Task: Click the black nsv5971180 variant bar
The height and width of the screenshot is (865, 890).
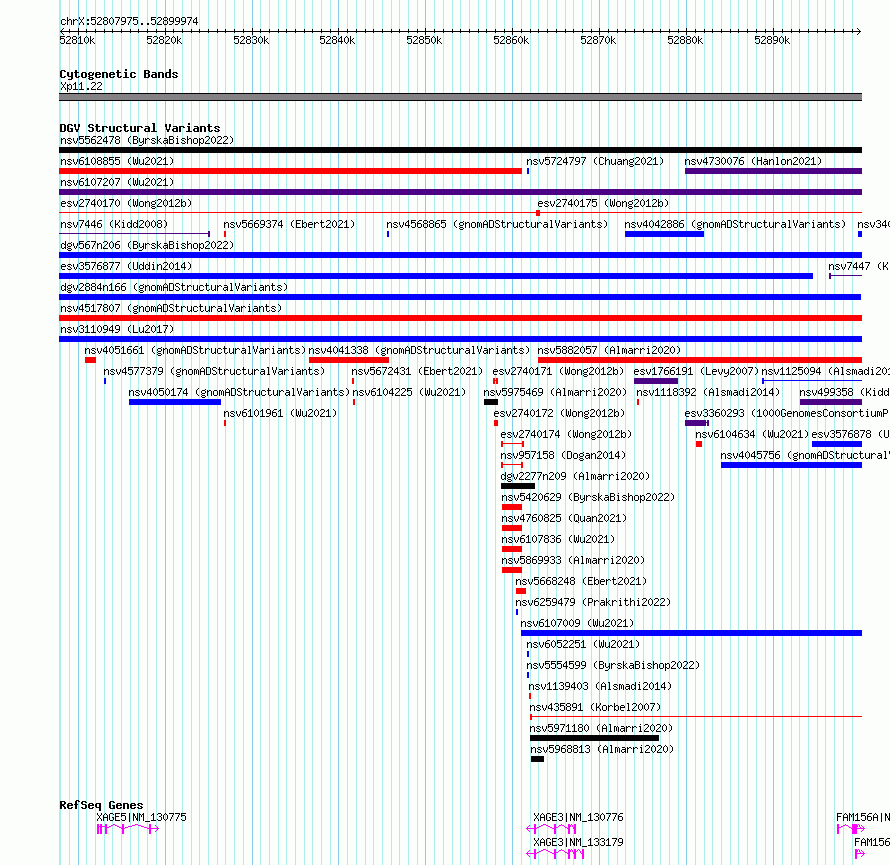Action: pyautogui.click(x=594, y=738)
